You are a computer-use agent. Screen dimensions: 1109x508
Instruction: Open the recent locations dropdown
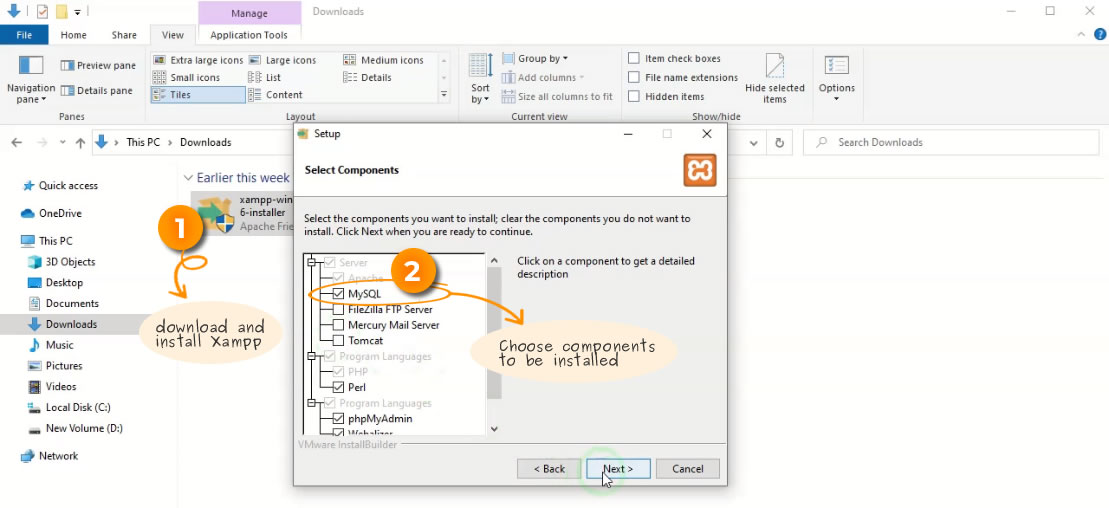(x=62, y=142)
